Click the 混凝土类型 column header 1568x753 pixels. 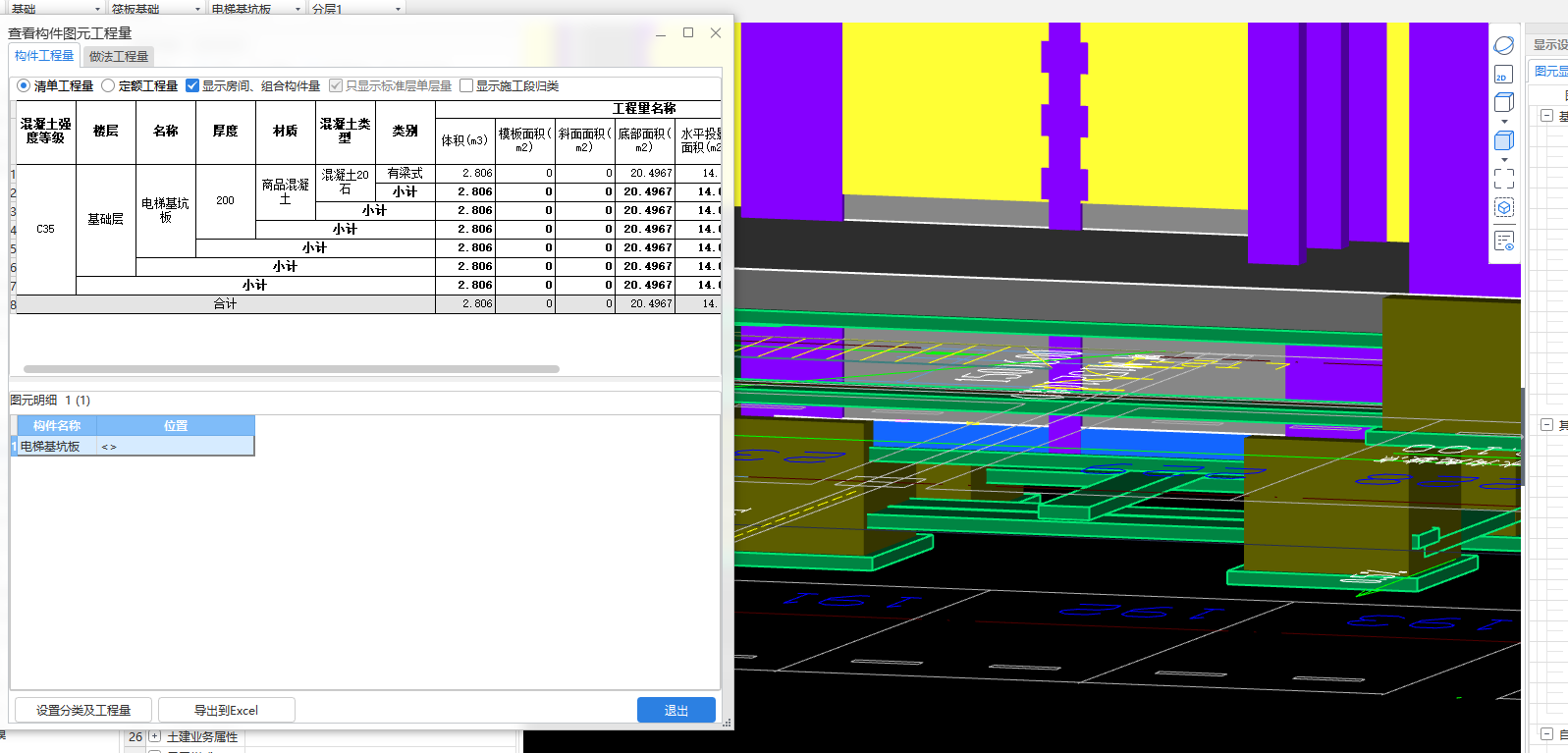click(x=346, y=132)
